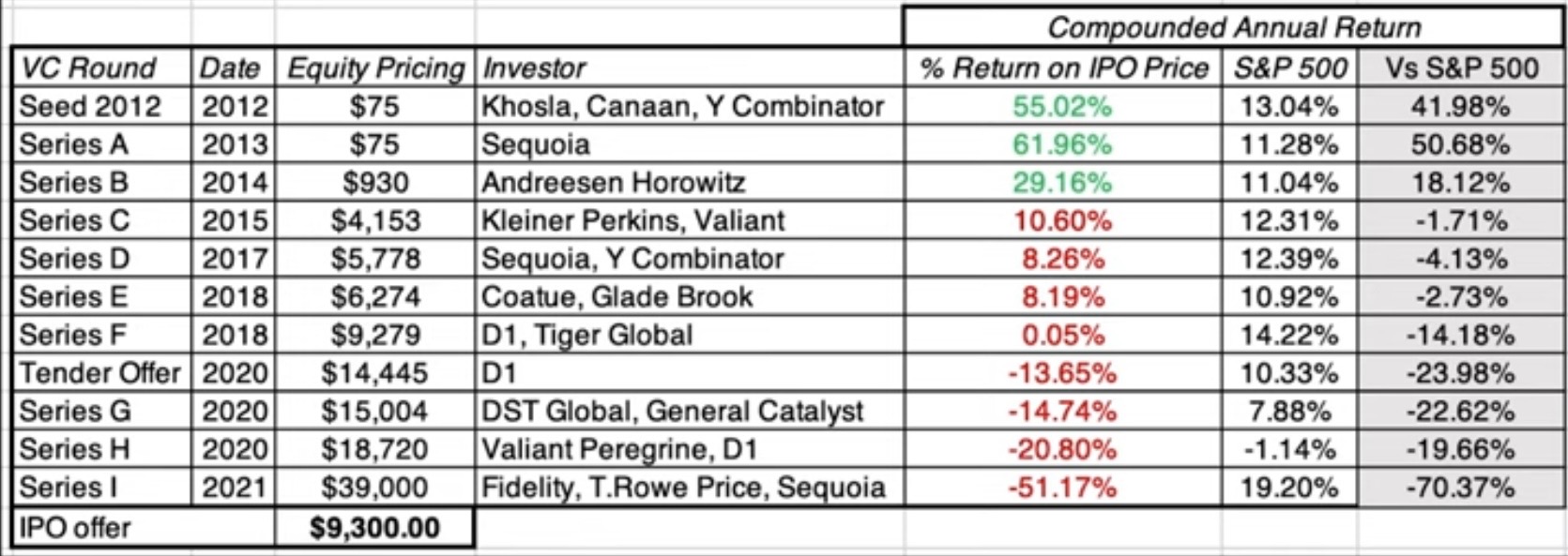Select the DST Global, General Catalyst cell
The height and width of the screenshot is (556, 1568).
pos(672,412)
